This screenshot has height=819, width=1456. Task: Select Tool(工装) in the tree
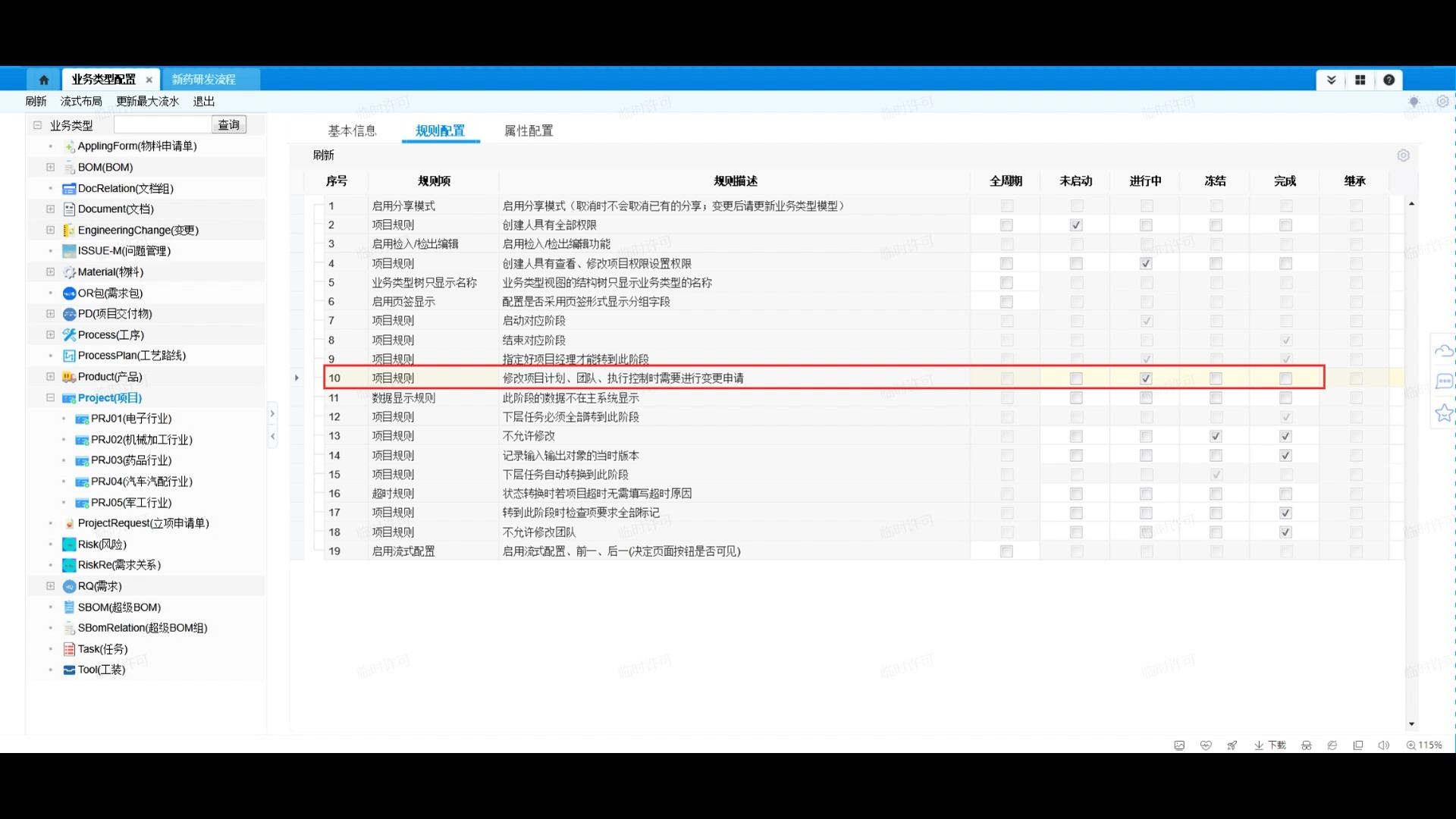(x=102, y=670)
